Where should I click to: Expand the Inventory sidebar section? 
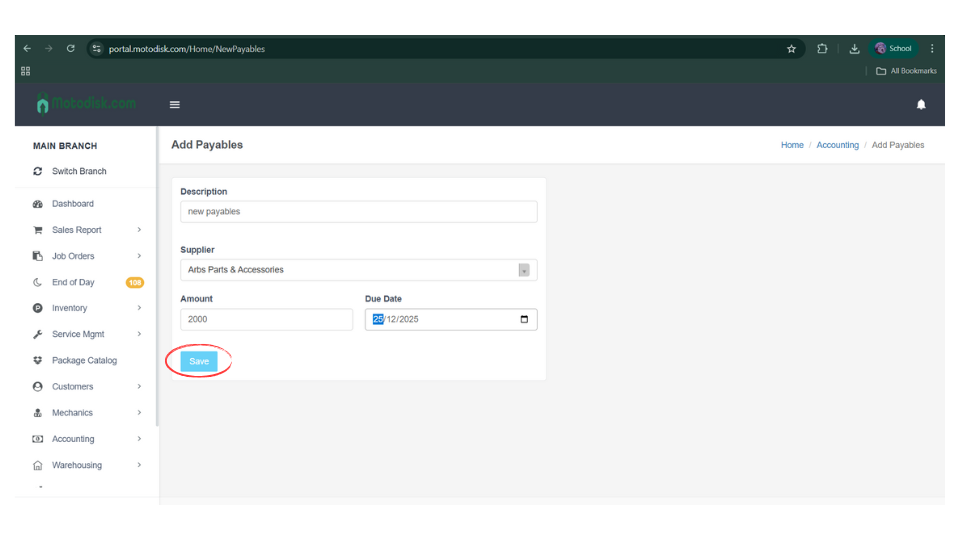point(70,308)
